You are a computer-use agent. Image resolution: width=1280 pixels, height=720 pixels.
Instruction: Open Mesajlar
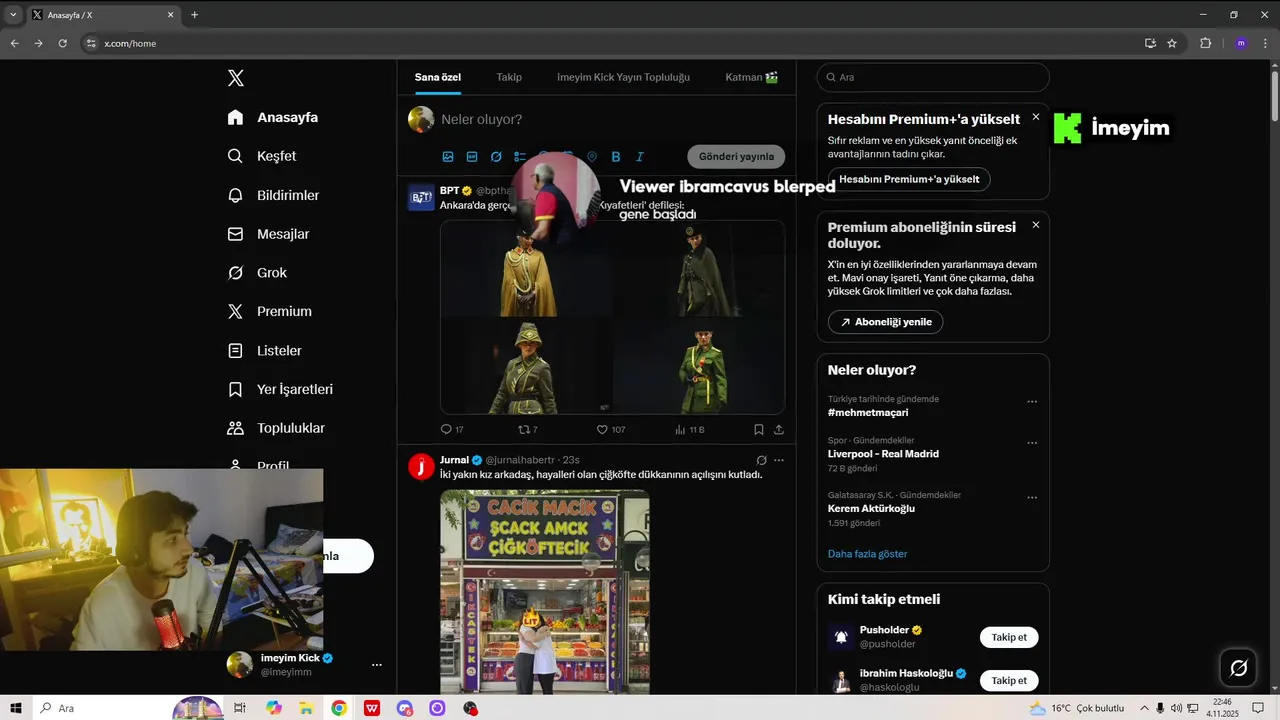pyautogui.click(x=269, y=234)
